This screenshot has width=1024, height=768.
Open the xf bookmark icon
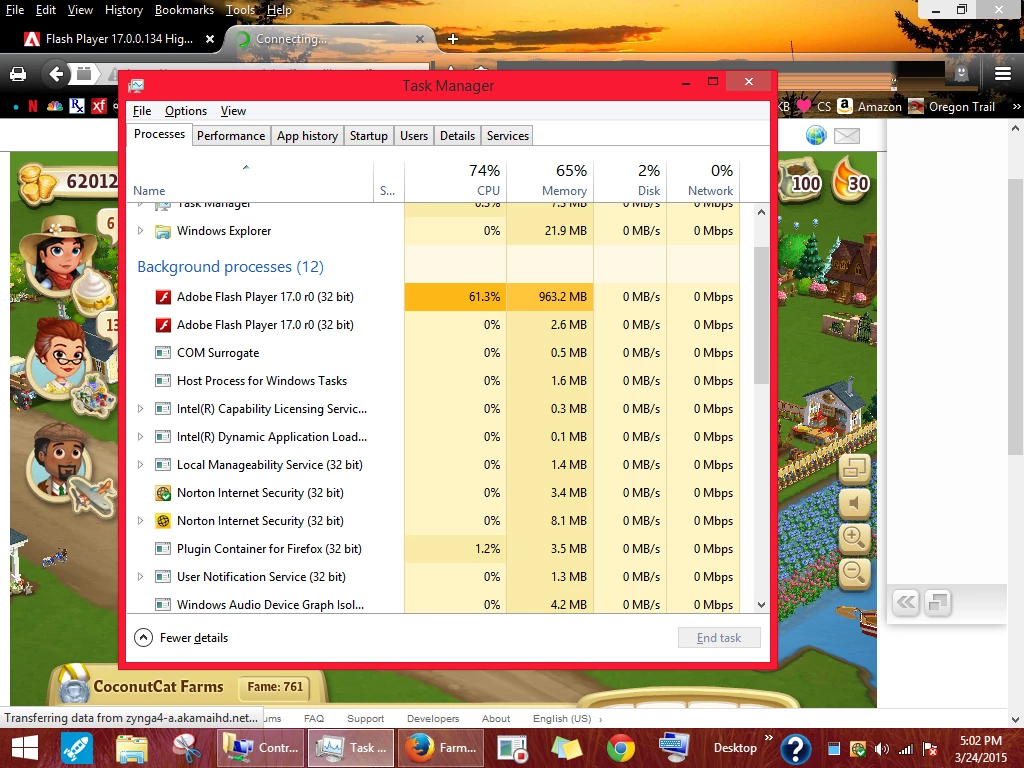(x=99, y=106)
